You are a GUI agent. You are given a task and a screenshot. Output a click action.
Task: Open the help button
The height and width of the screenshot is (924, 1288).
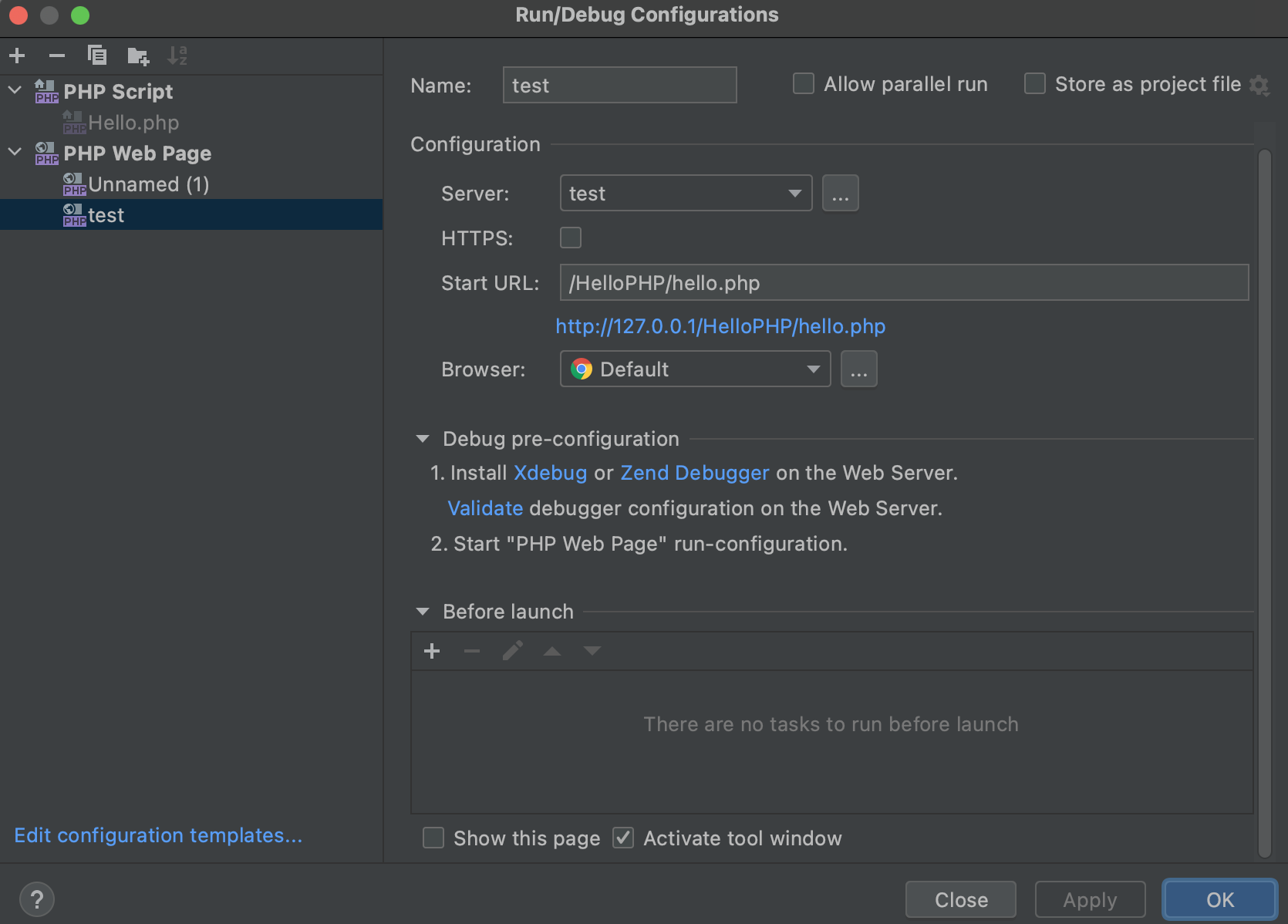click(x=37, y=899)
